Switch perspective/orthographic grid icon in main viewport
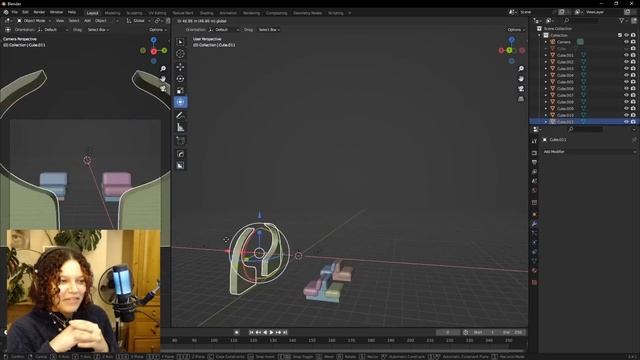 (x=521, y=99)
